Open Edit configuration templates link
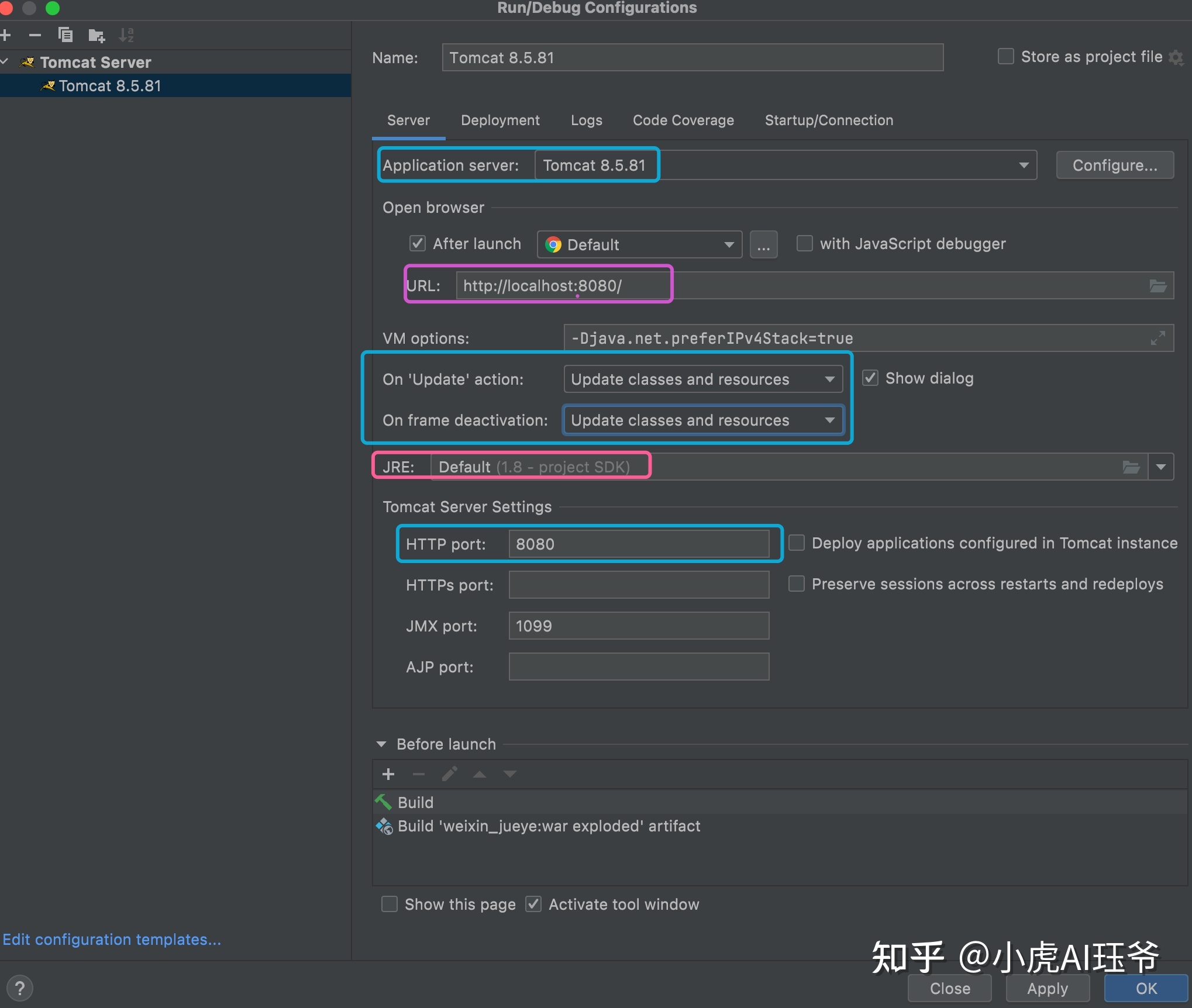This screenshot has height=1008, width=1192. (112, 940)
